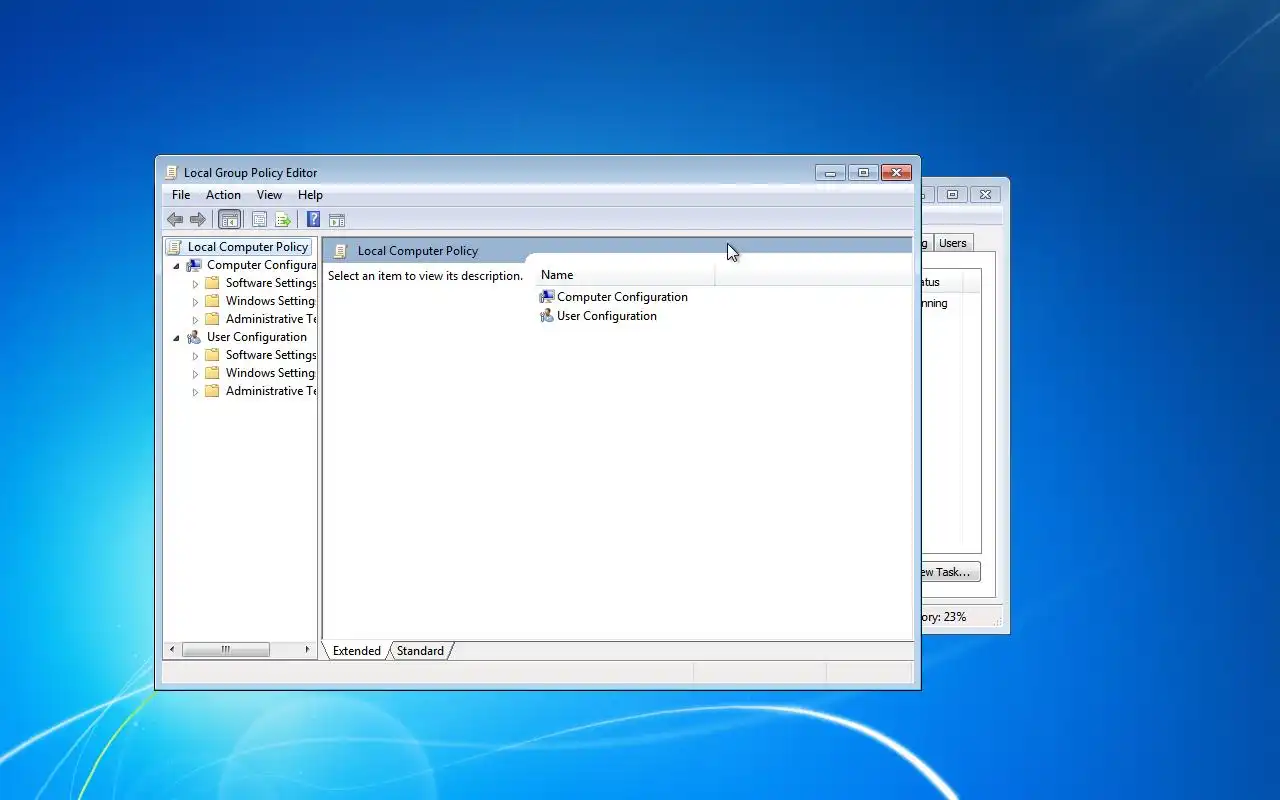This screenshot has height=800, width=1280.
Task: Select Administrative Templates label under Computer Configuration
Action: (x=270, y=319)
